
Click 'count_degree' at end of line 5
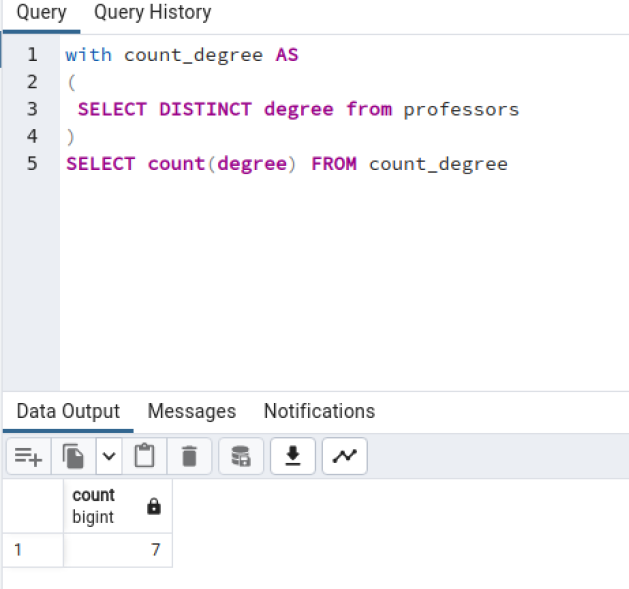click(x=438, y=165)
